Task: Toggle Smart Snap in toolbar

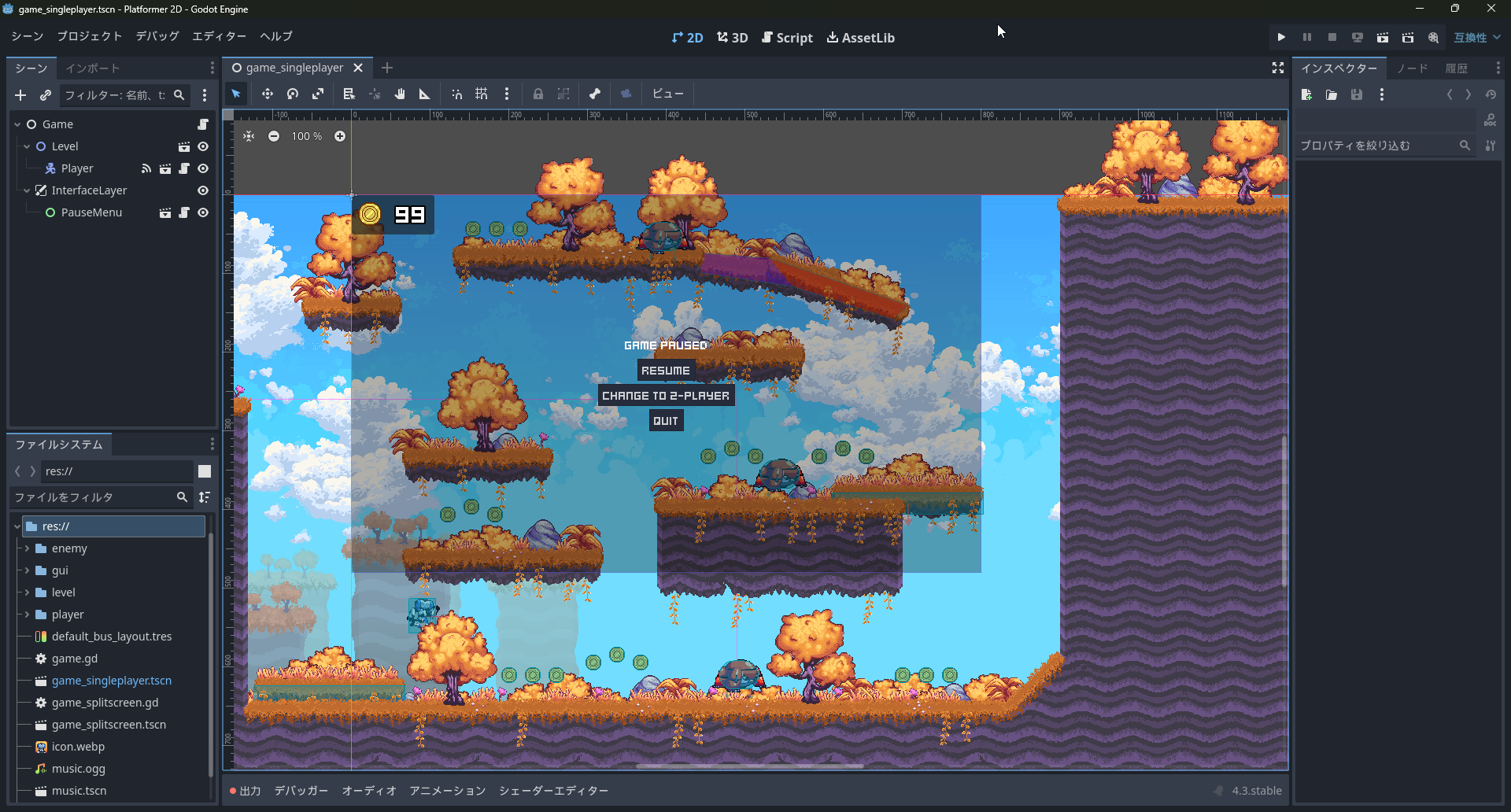Action: coord(456,94)
